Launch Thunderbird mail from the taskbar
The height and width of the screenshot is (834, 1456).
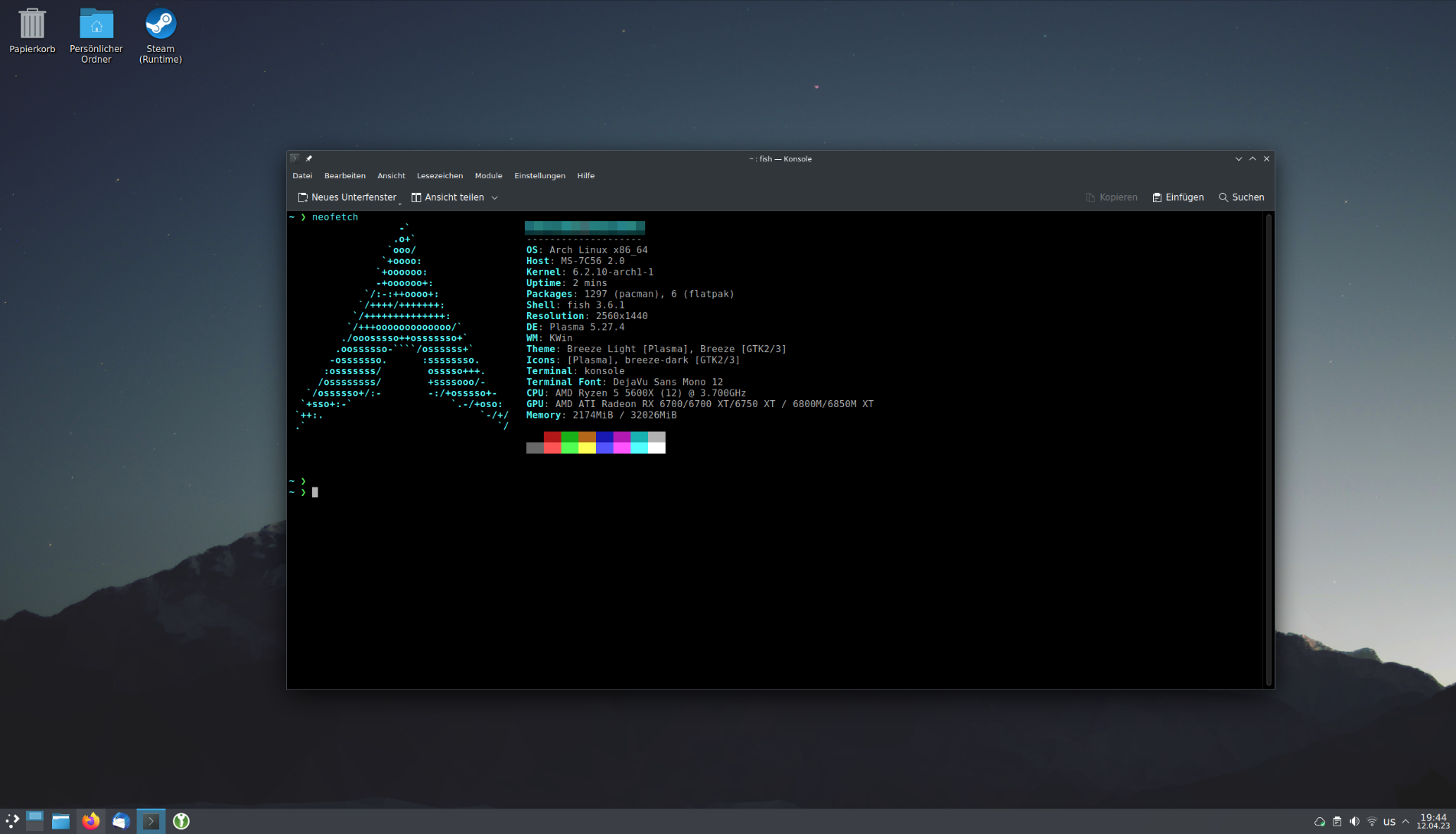click(x=121, y=821)
